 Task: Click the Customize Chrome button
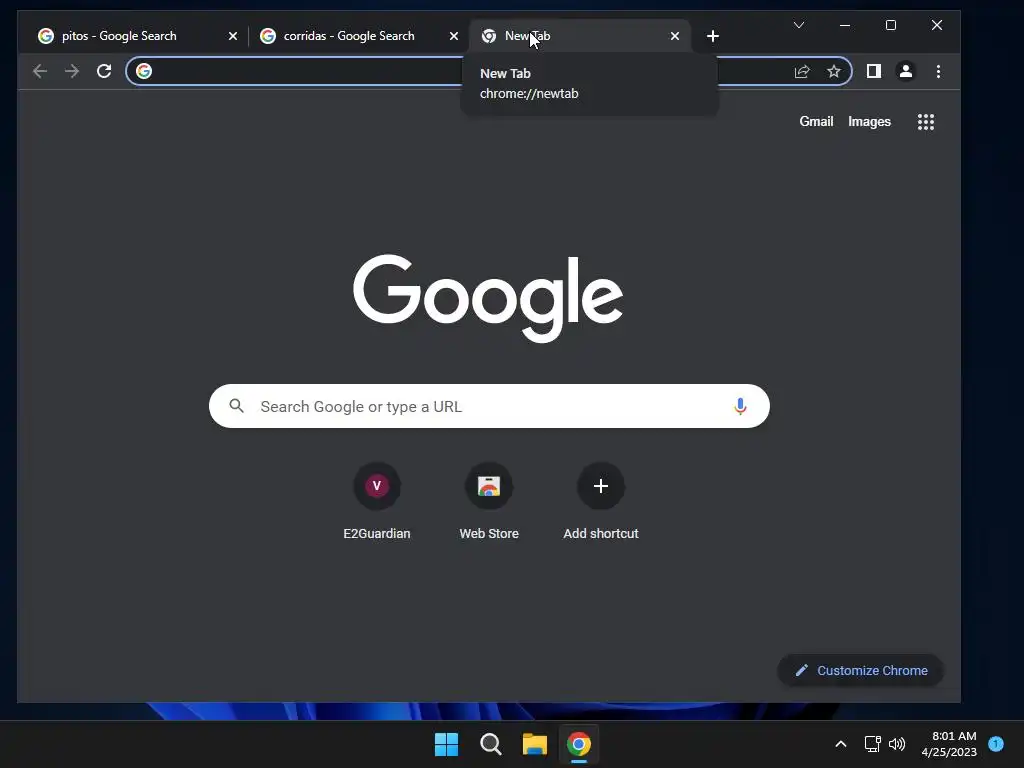coord(861,671)
